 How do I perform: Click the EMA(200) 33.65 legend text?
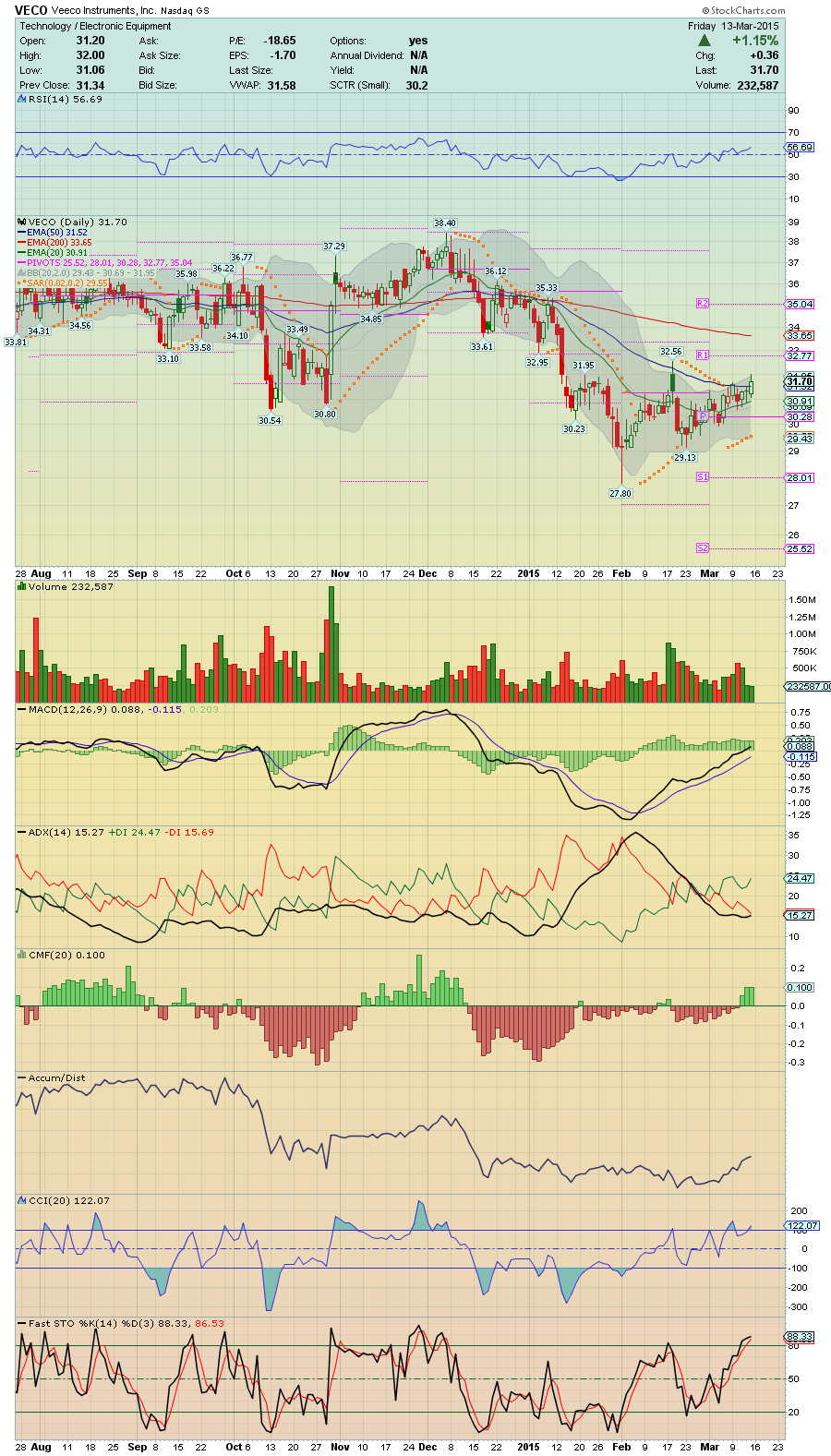tap(60, 243)
